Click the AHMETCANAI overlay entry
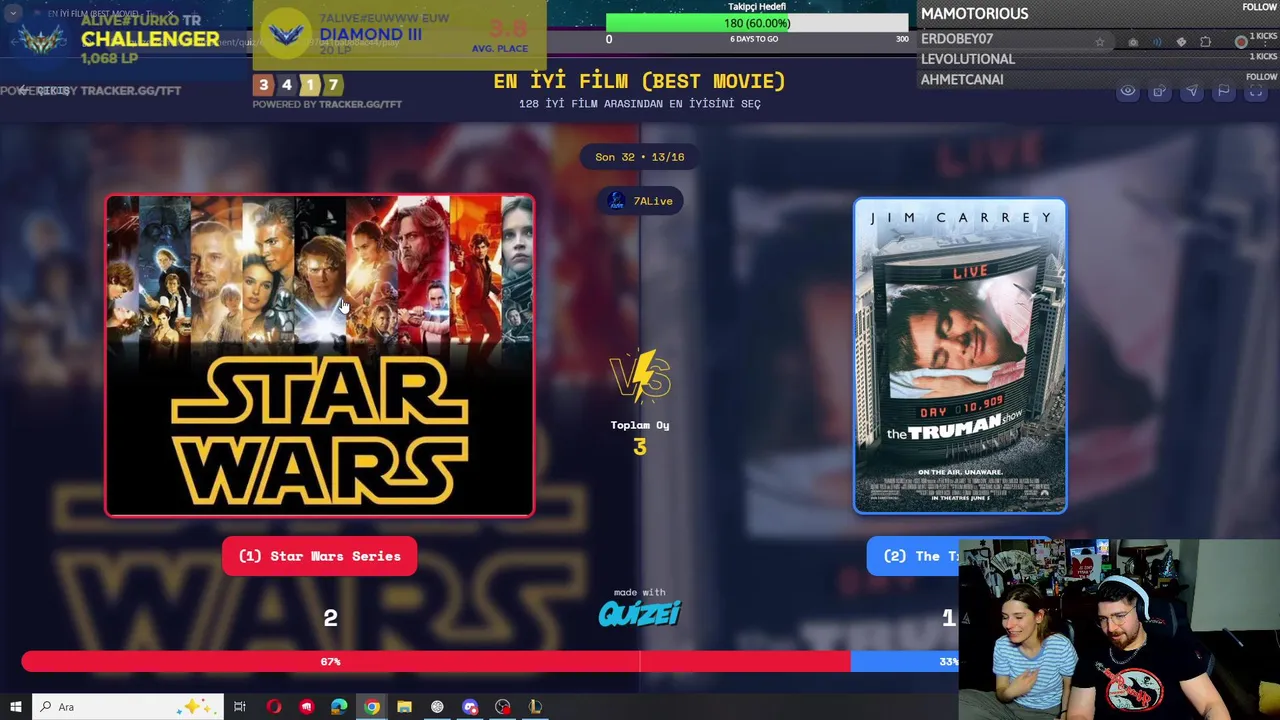This screenshot has height=720, width=1280. click(961, 79)
